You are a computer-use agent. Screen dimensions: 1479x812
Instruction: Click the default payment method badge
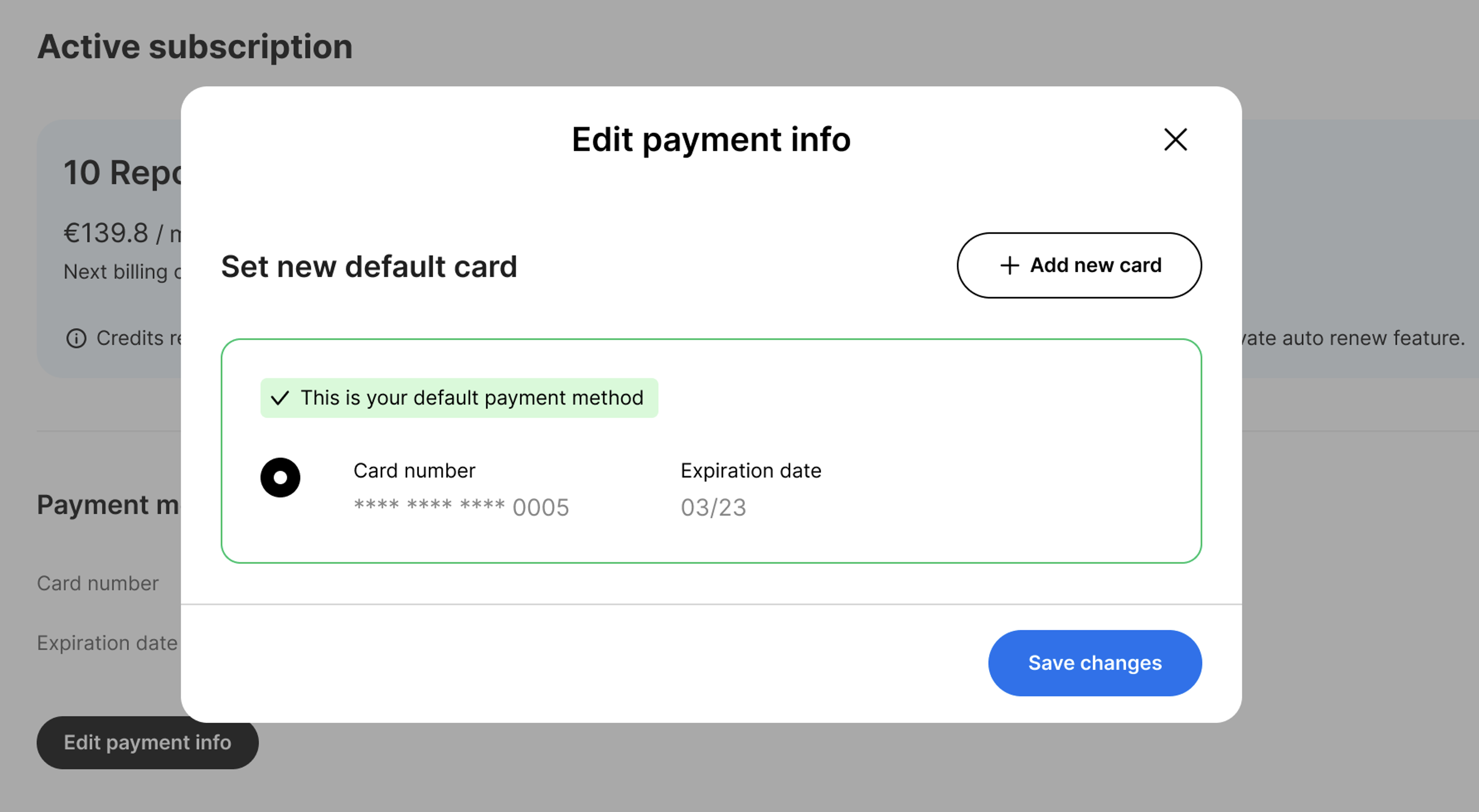[x=459, y=398]
